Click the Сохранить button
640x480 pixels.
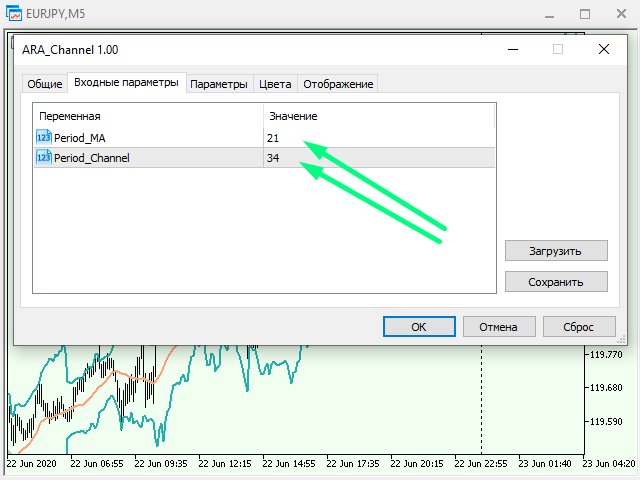pos(556,282)
